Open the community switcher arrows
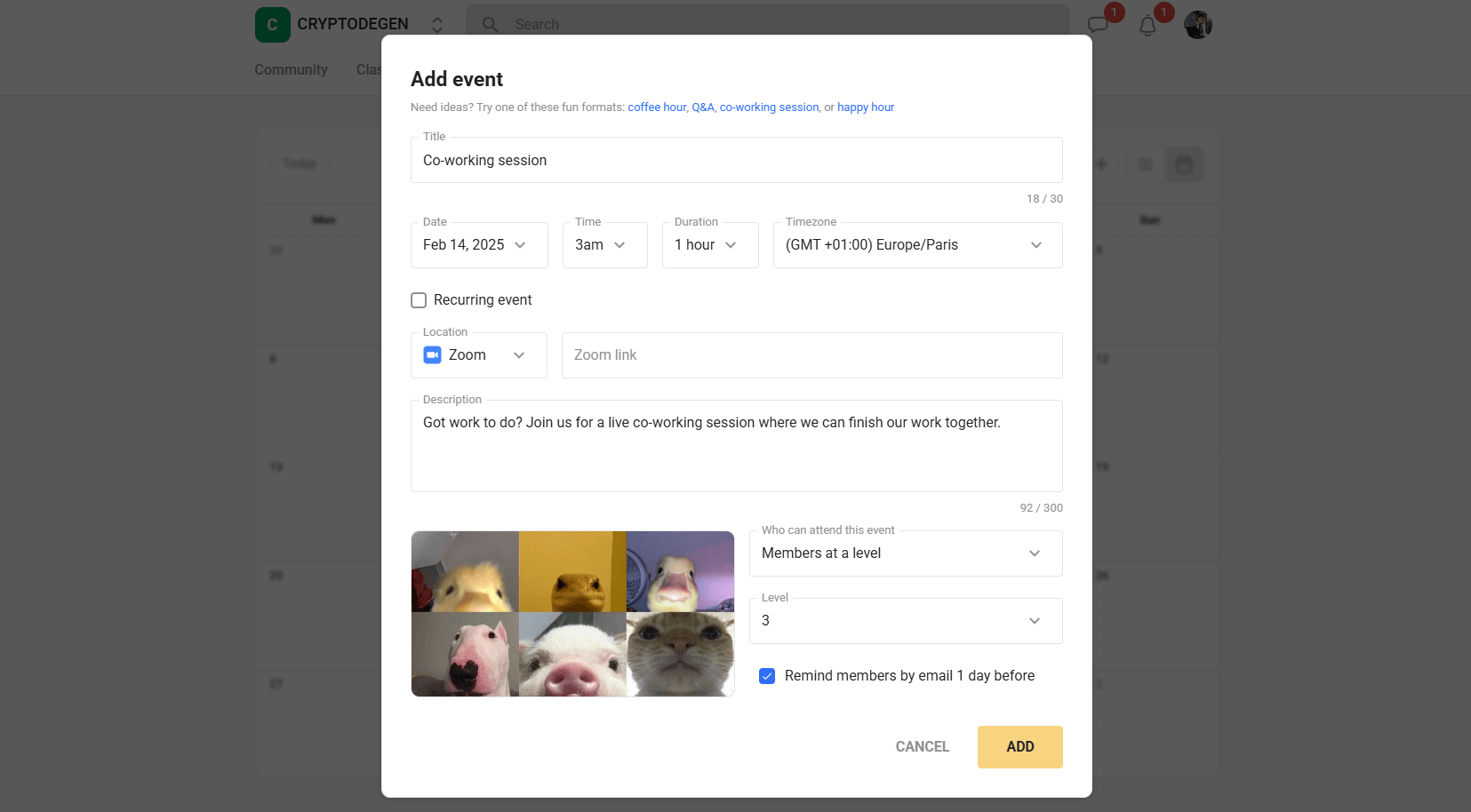Screen dimensions: 1471x812 436,25
